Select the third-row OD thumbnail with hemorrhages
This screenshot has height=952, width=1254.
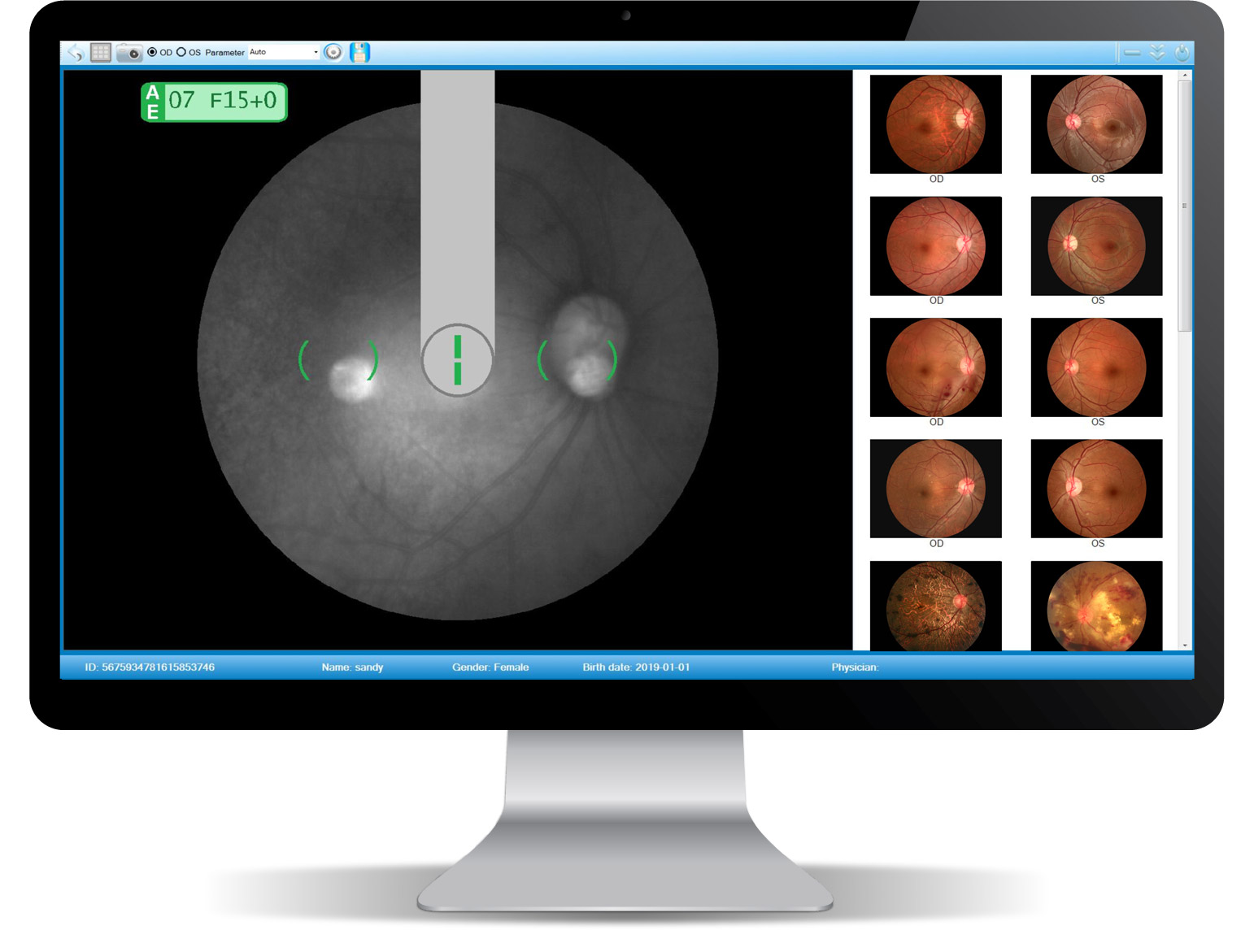coord(935,367)
